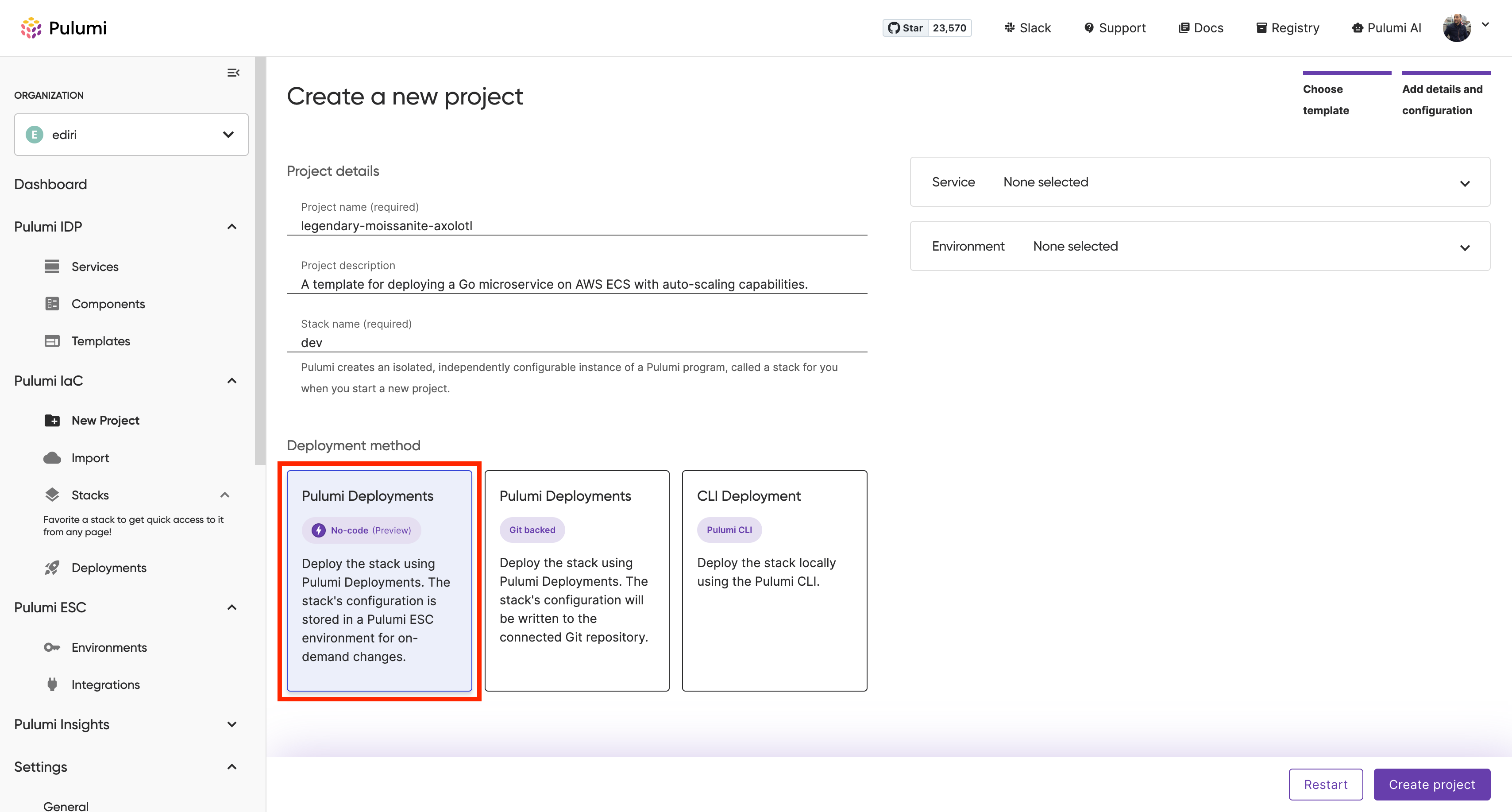Open the Service dropdown

[1200, 182]
